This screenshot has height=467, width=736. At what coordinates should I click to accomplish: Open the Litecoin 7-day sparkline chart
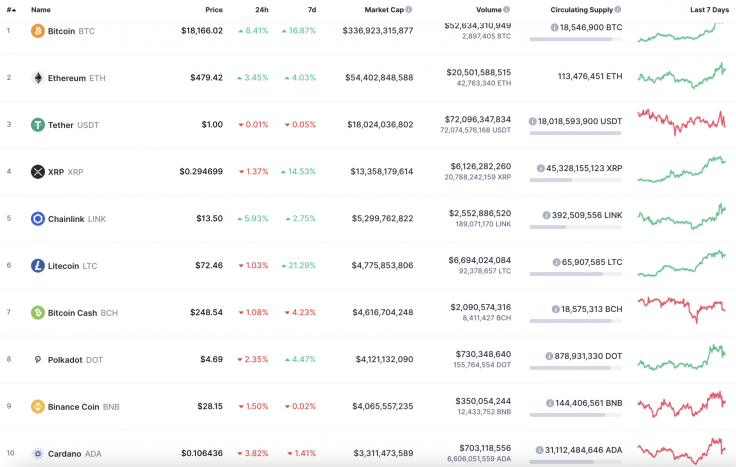pos(681,263)
